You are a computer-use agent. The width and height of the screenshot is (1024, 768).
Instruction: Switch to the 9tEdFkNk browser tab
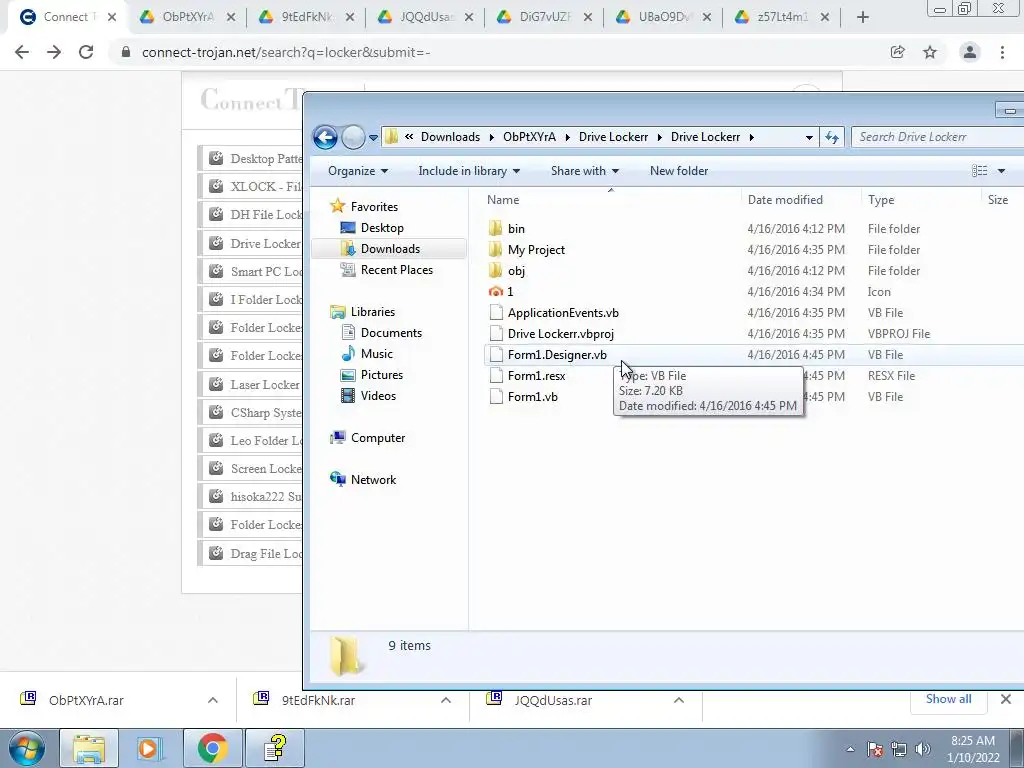tap(306, 17)
